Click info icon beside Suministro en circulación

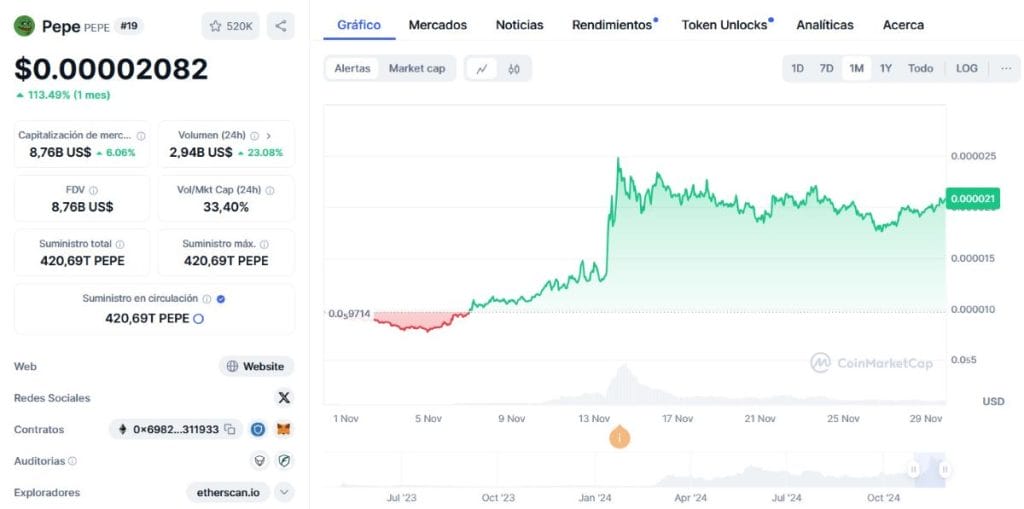pos(206,299)
